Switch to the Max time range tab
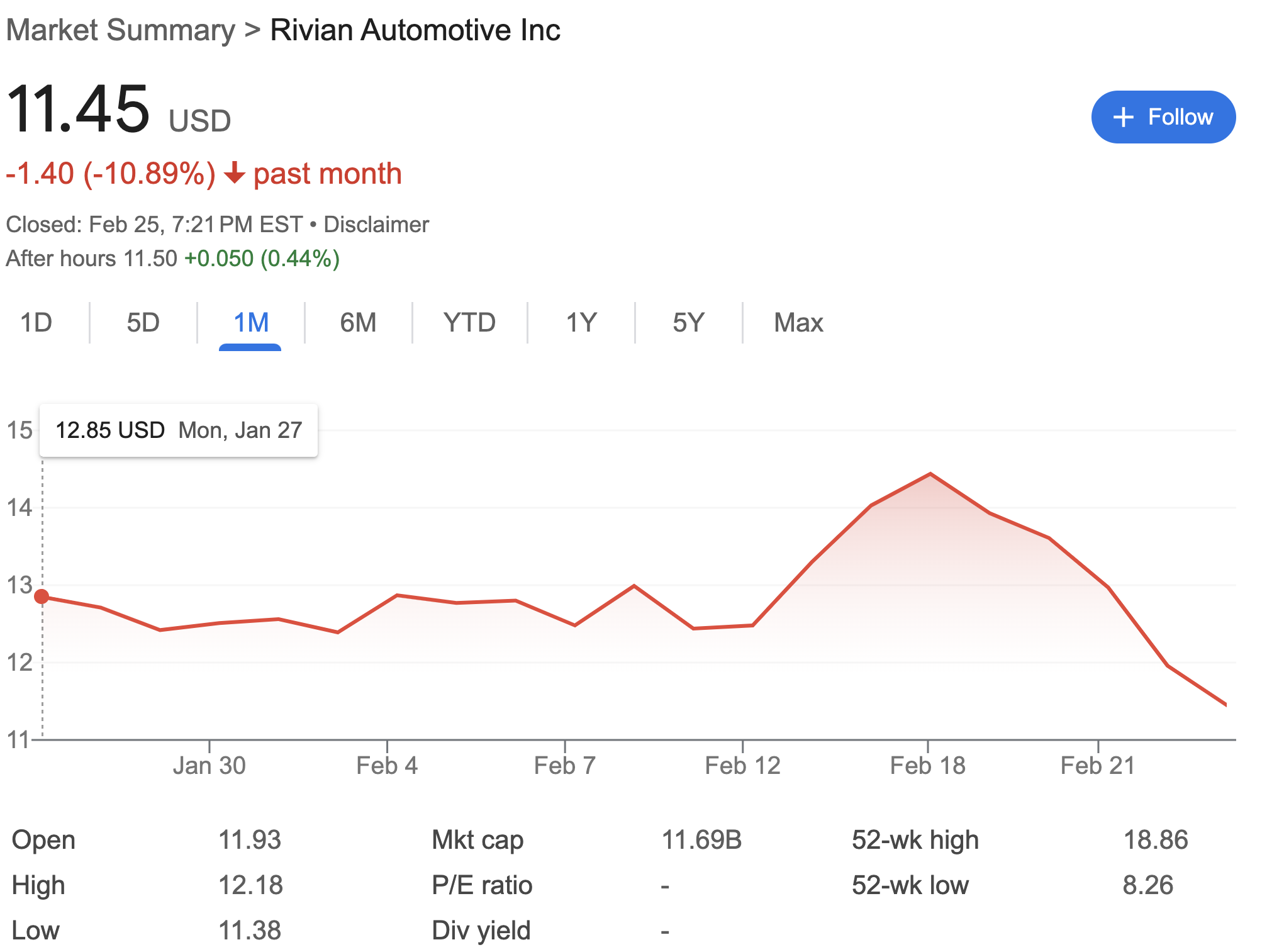This screenshot has height=952, width=1267. 798,323
